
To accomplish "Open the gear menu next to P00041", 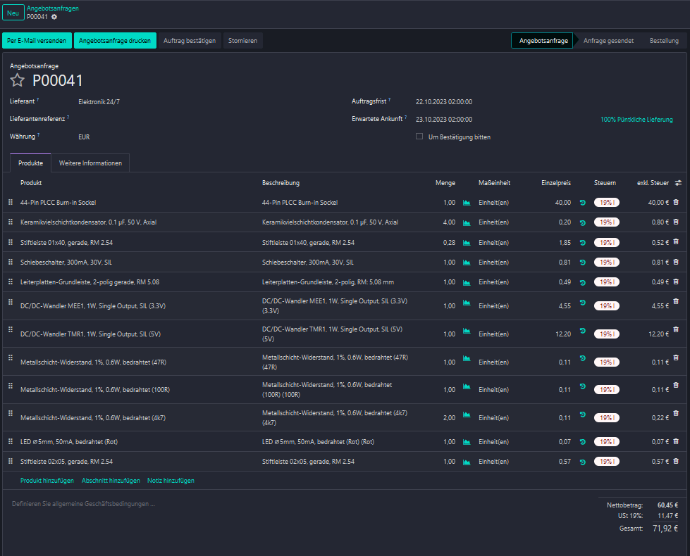I will click(54, 17).
